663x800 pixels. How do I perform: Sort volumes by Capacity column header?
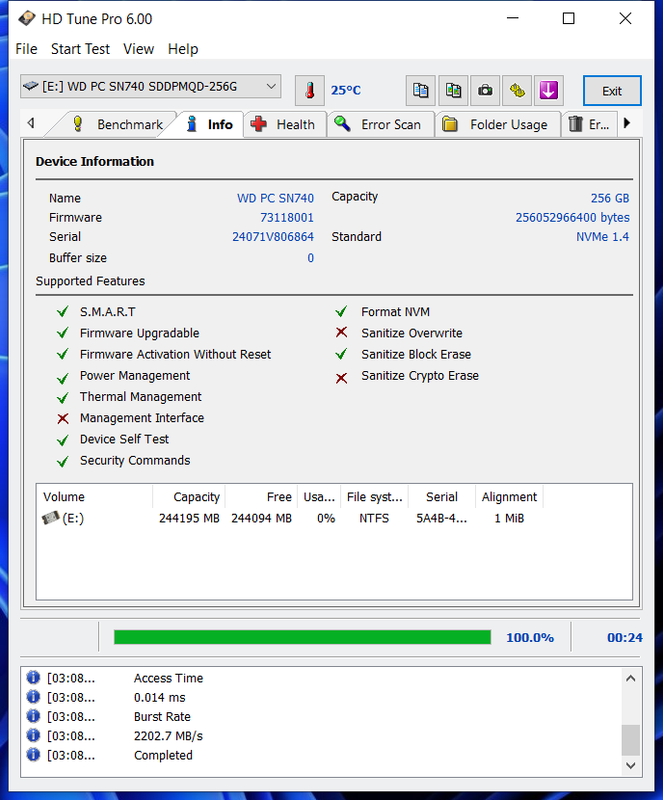click(189, 496)
